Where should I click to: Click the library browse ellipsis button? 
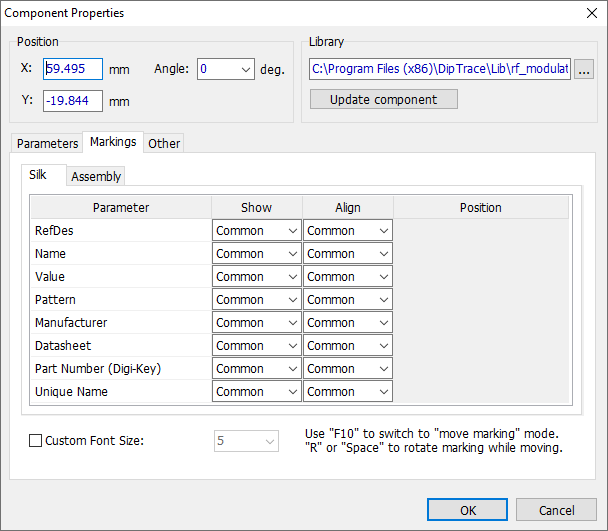pos(584,69)
